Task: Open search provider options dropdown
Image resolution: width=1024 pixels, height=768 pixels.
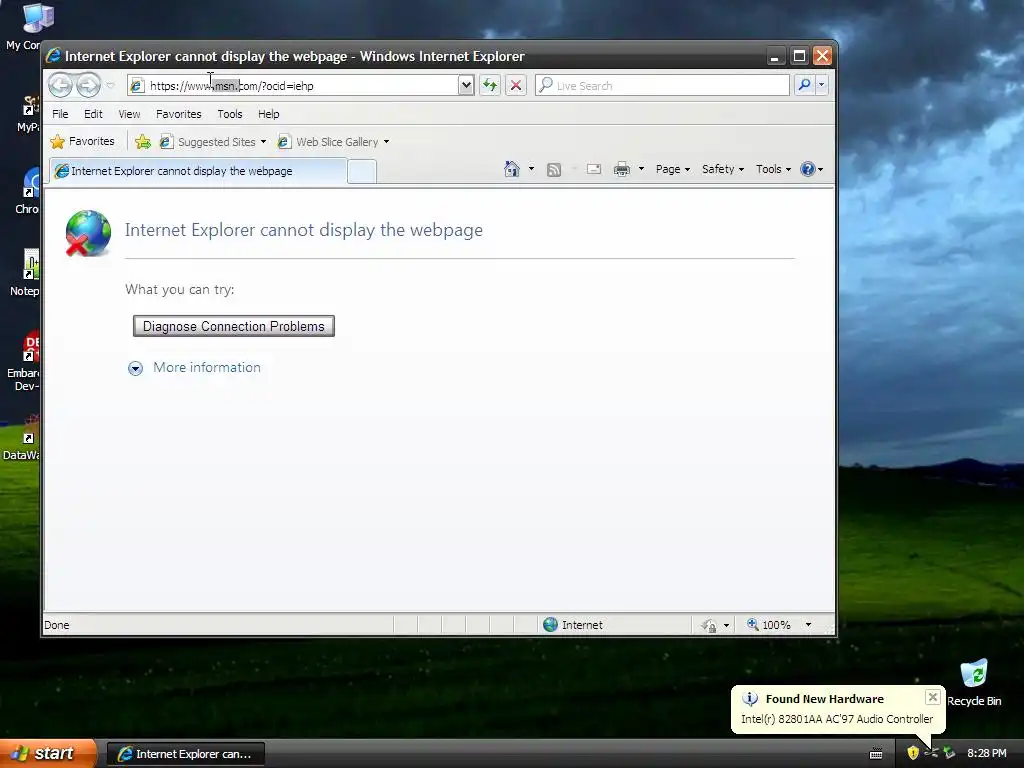Action: pyautogui.click(x=822, y=86)
